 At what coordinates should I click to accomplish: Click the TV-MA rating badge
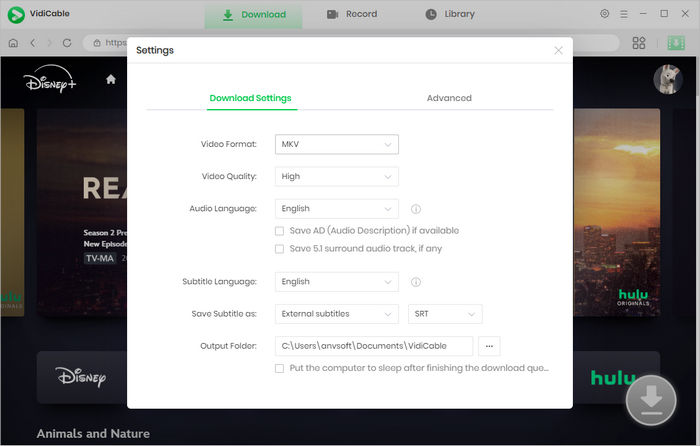pos(100,258)
